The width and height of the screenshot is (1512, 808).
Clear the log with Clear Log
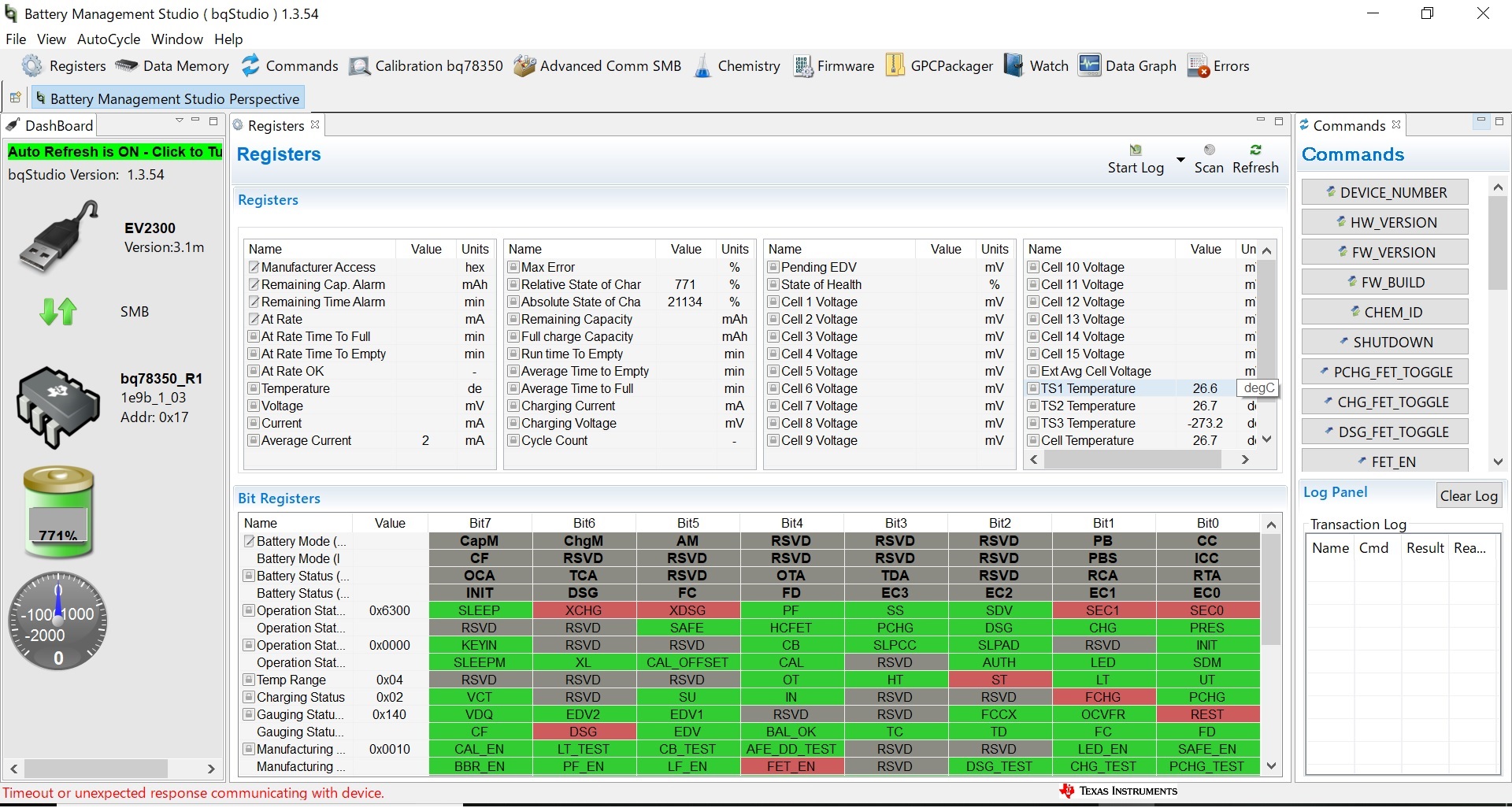pyautogui.click(x=1469, y=495)
